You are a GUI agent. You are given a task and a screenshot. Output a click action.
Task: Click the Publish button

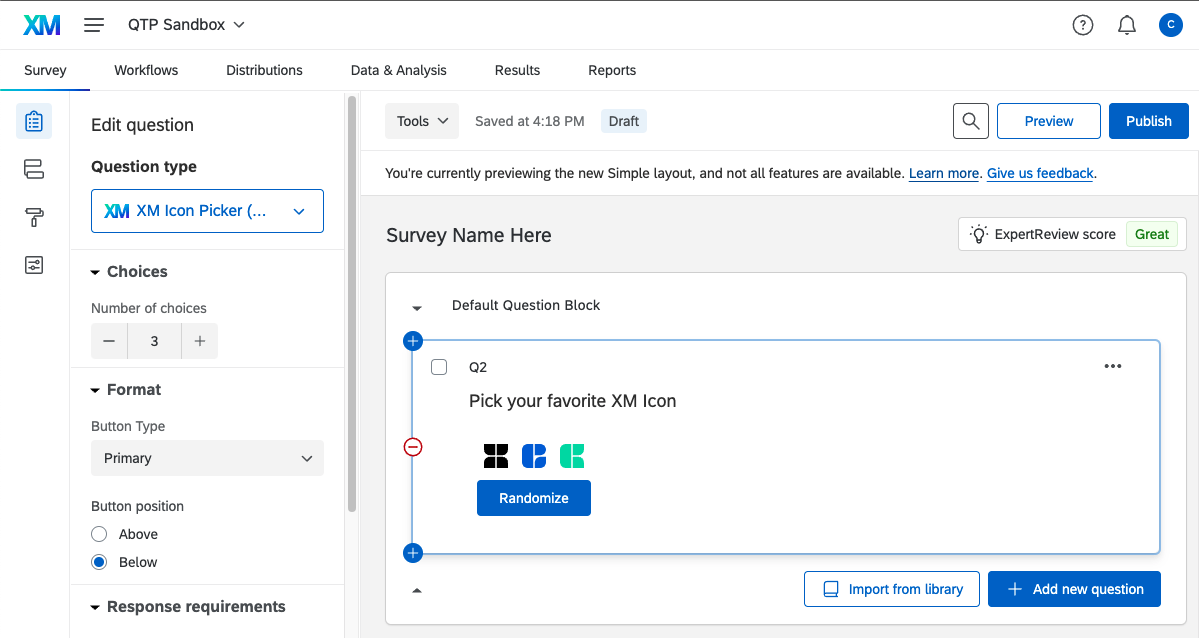(x=1149, y=121)
